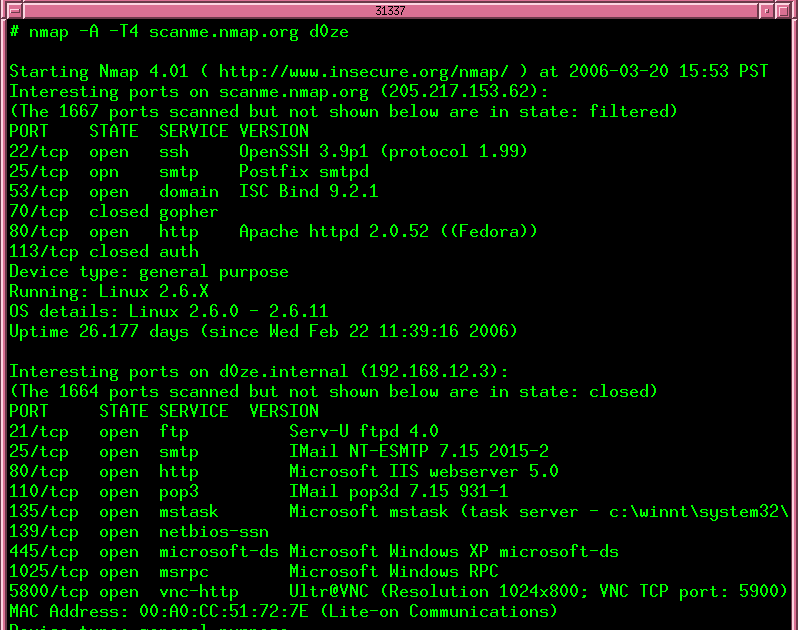Click the '5800/tcp' port entry
Viewport: 798px width, 630px height.
pyautogui.click(x=49, y=591)
